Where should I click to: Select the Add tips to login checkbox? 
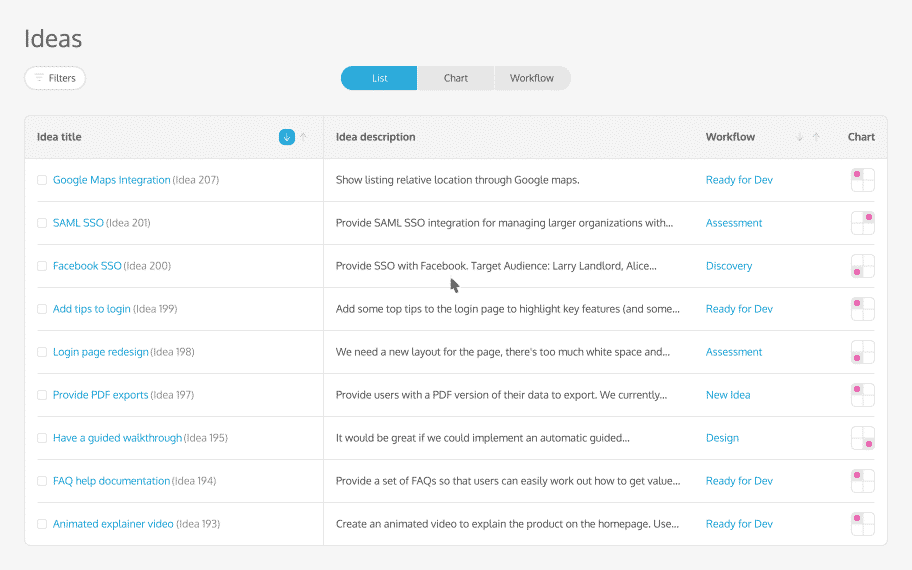42,309
